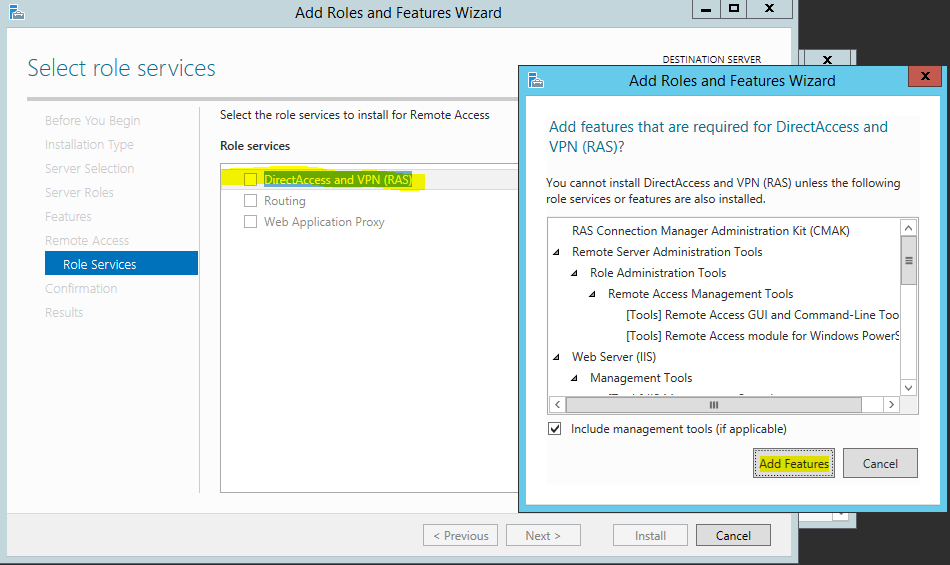Go to the Remote Access step
Image resolution: width=950 pixels, height=565 pixels.
tap(87, 240)
